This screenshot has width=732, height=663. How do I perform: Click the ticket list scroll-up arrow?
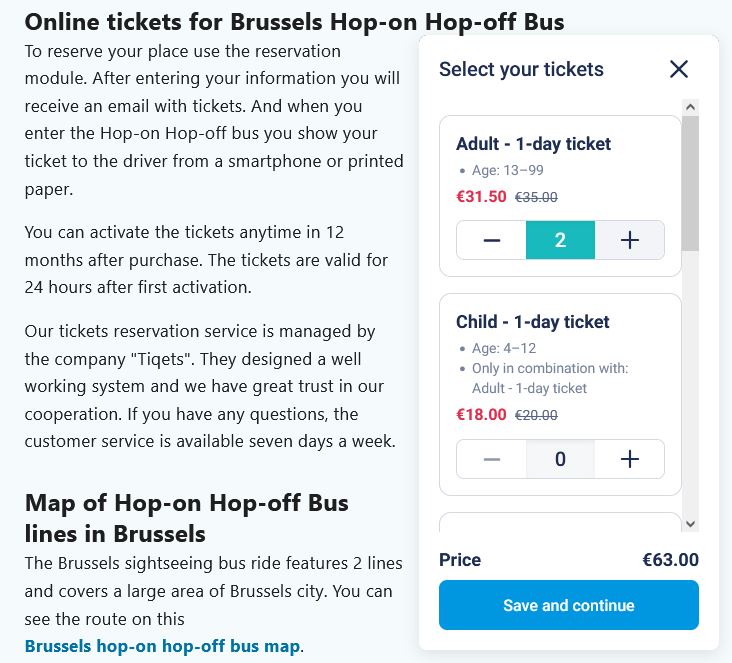(x=691, y=106)
